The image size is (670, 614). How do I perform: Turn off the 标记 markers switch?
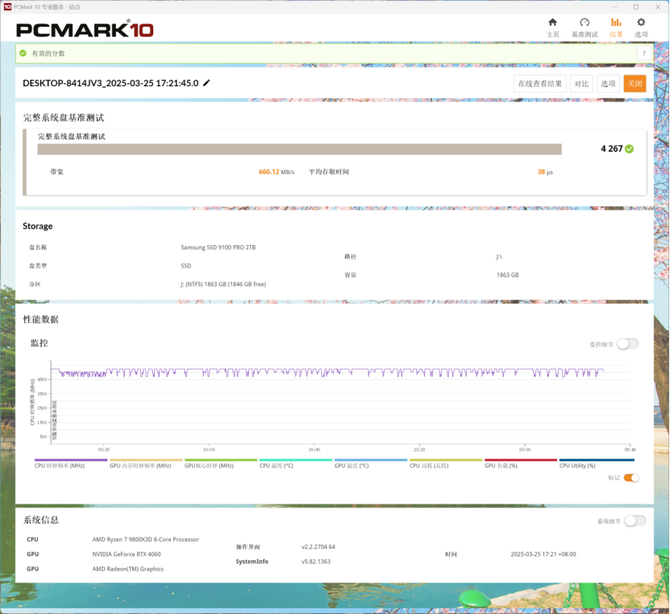pyautogui.click(x=631, y=478)
